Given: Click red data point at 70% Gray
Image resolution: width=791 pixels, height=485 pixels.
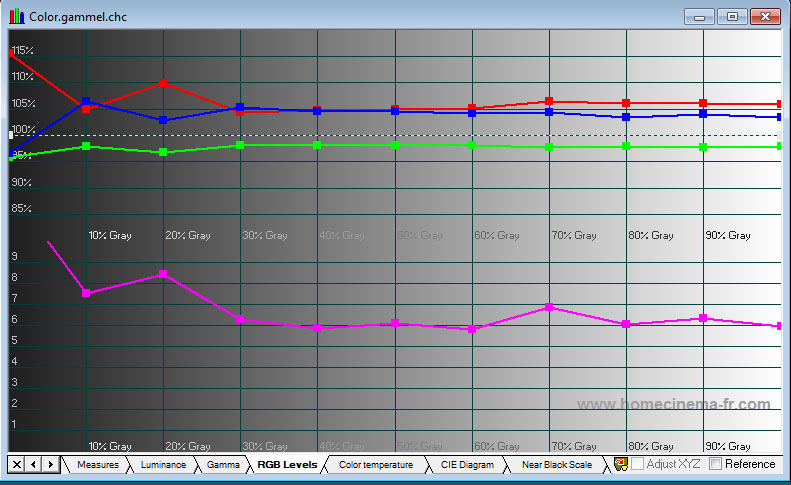Looking at the screenshot, I should pyautogui.click(x=549, y=101).
